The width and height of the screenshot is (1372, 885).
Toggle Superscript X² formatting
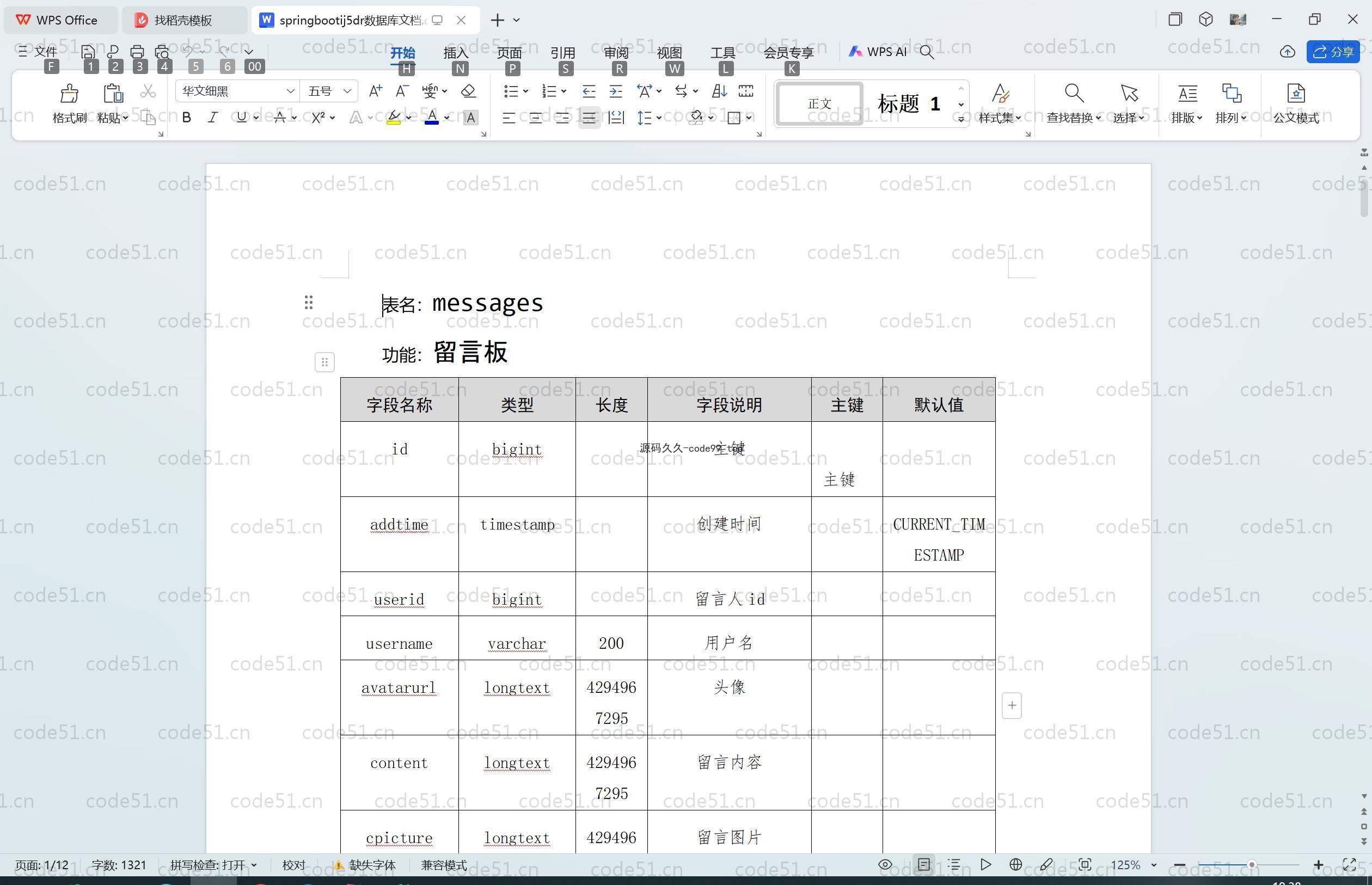tap(318, 118)
